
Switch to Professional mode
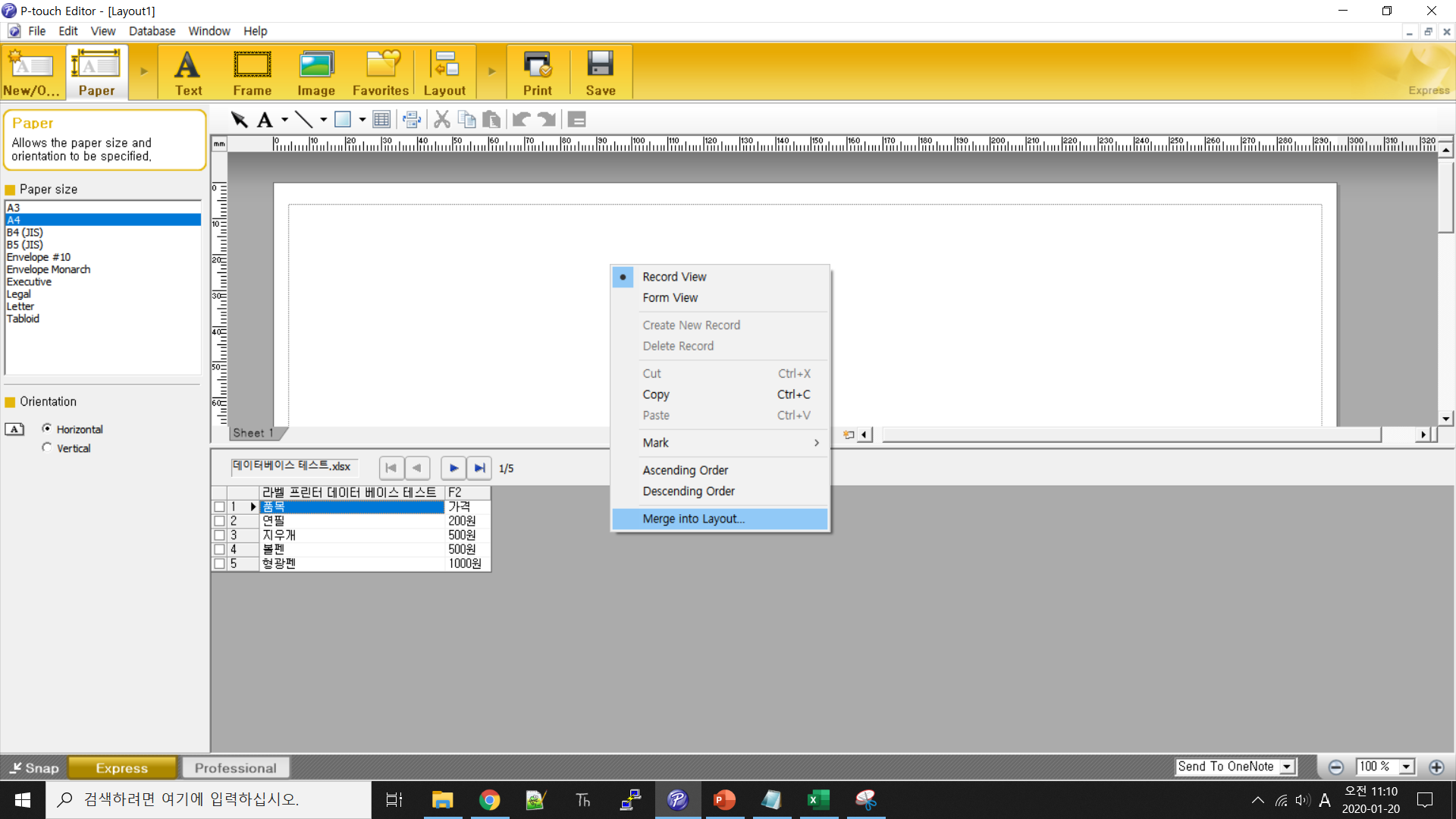point(235,768)
